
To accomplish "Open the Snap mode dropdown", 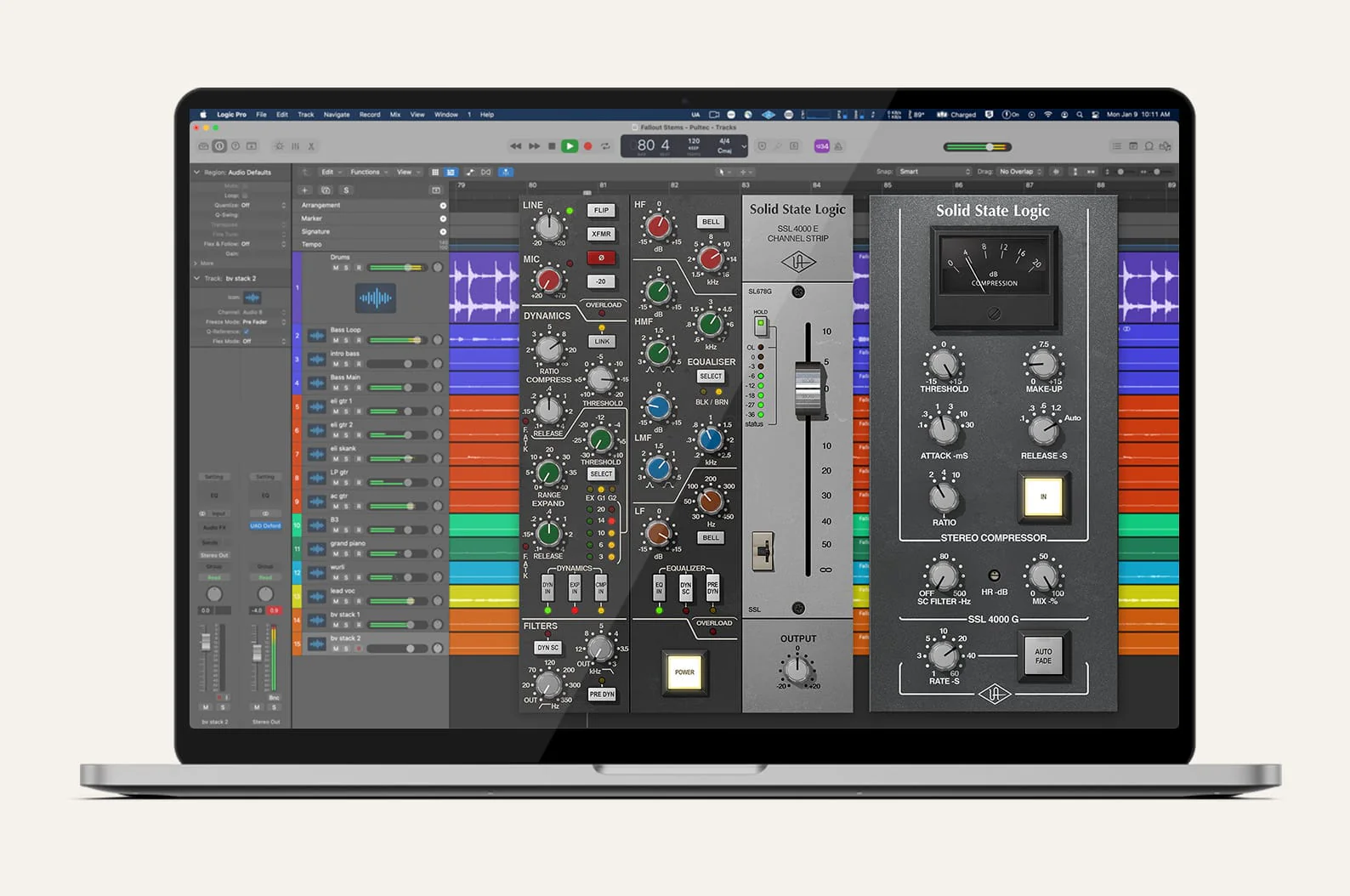I will point(933,172).
